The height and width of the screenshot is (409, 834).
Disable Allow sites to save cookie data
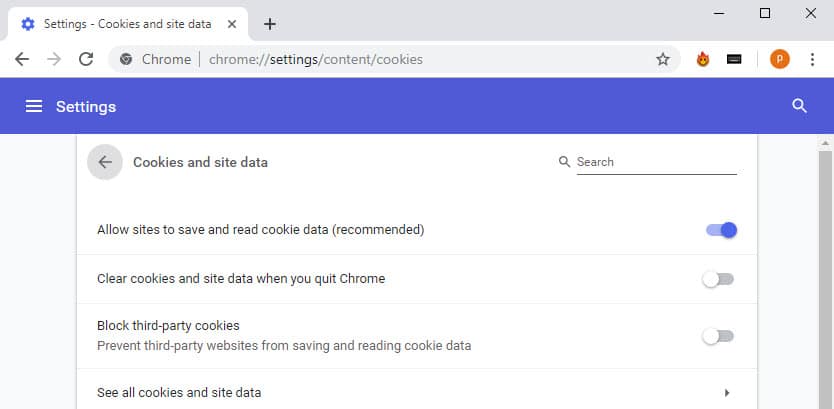pos(721,230)
